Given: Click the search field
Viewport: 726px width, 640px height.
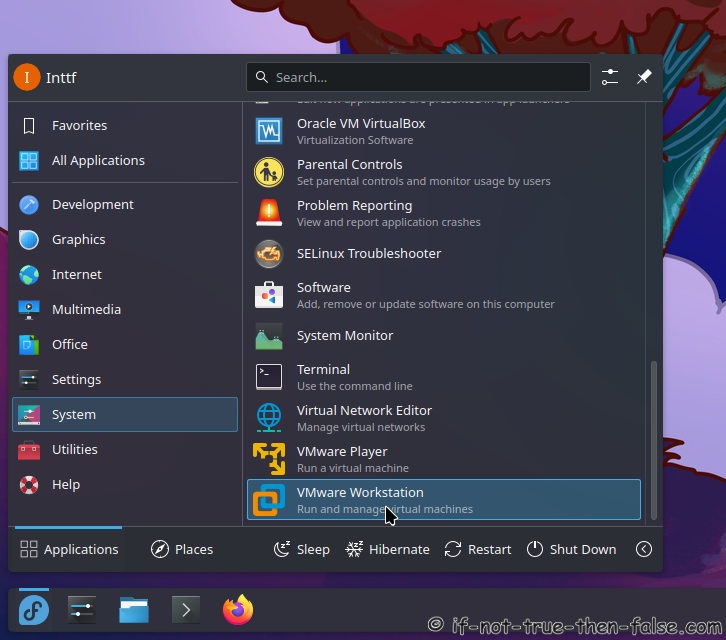Looking at the screenshot, I should 419,77.
